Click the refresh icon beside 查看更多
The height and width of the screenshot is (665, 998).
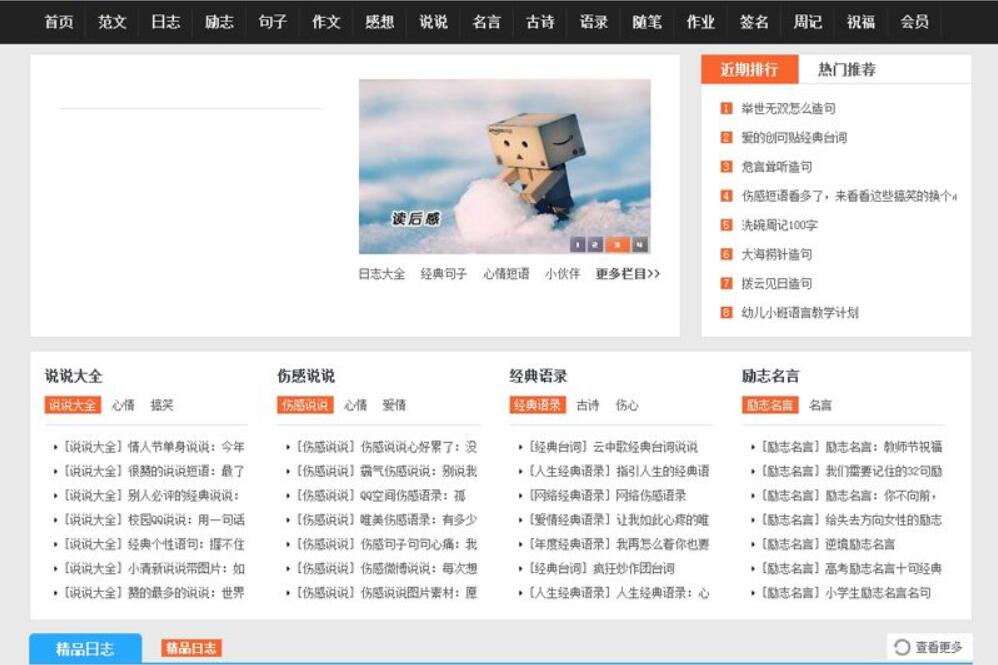pyautogui.click(x=902, y=647)
